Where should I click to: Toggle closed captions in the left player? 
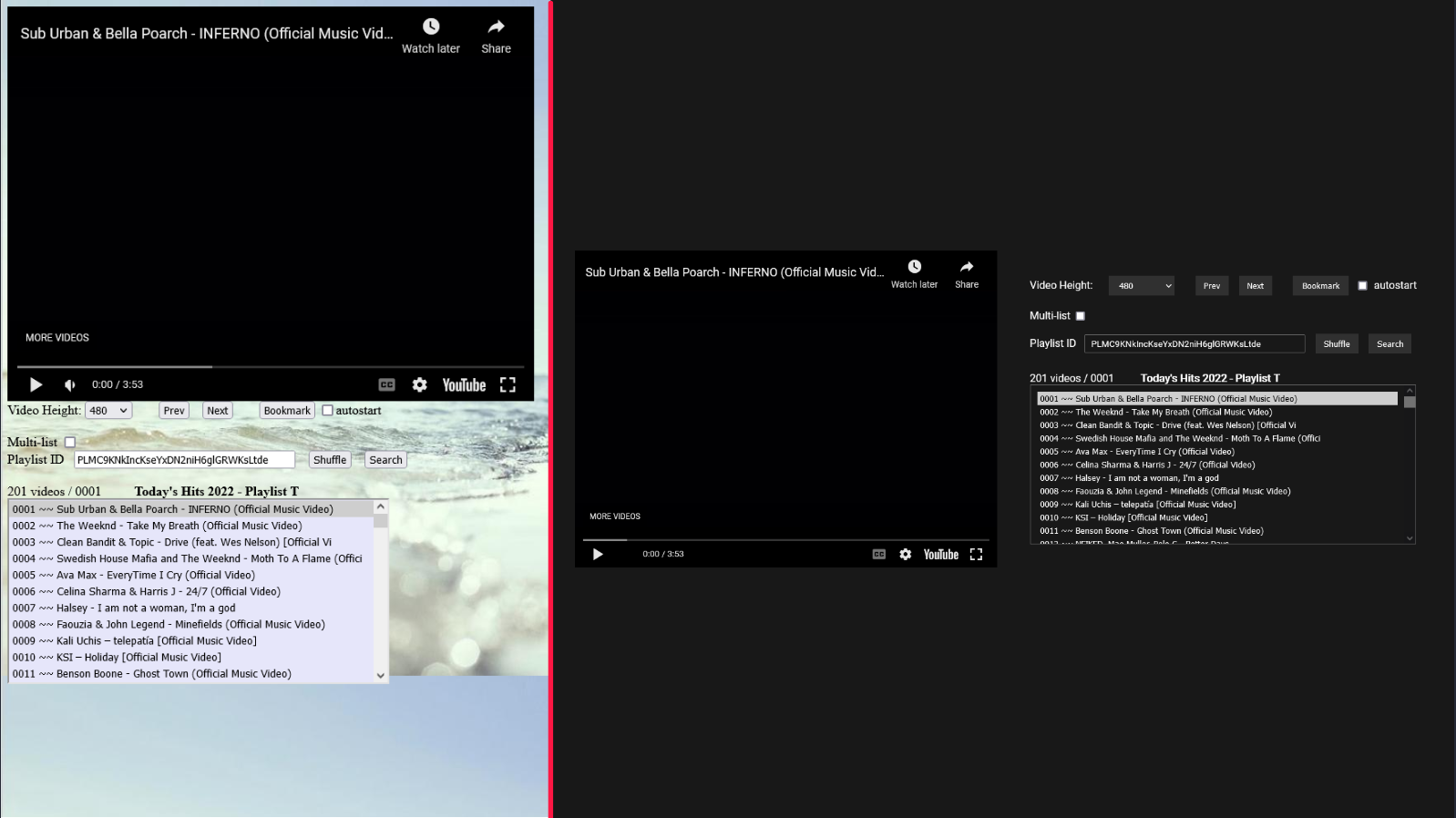[x=386, y=384]
